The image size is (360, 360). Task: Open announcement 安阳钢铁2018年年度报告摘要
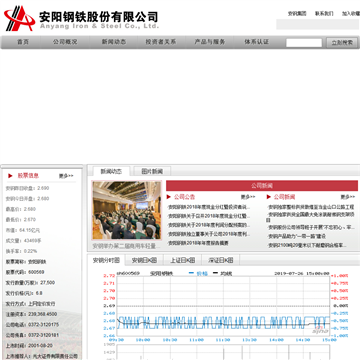(x=198, y=243)
